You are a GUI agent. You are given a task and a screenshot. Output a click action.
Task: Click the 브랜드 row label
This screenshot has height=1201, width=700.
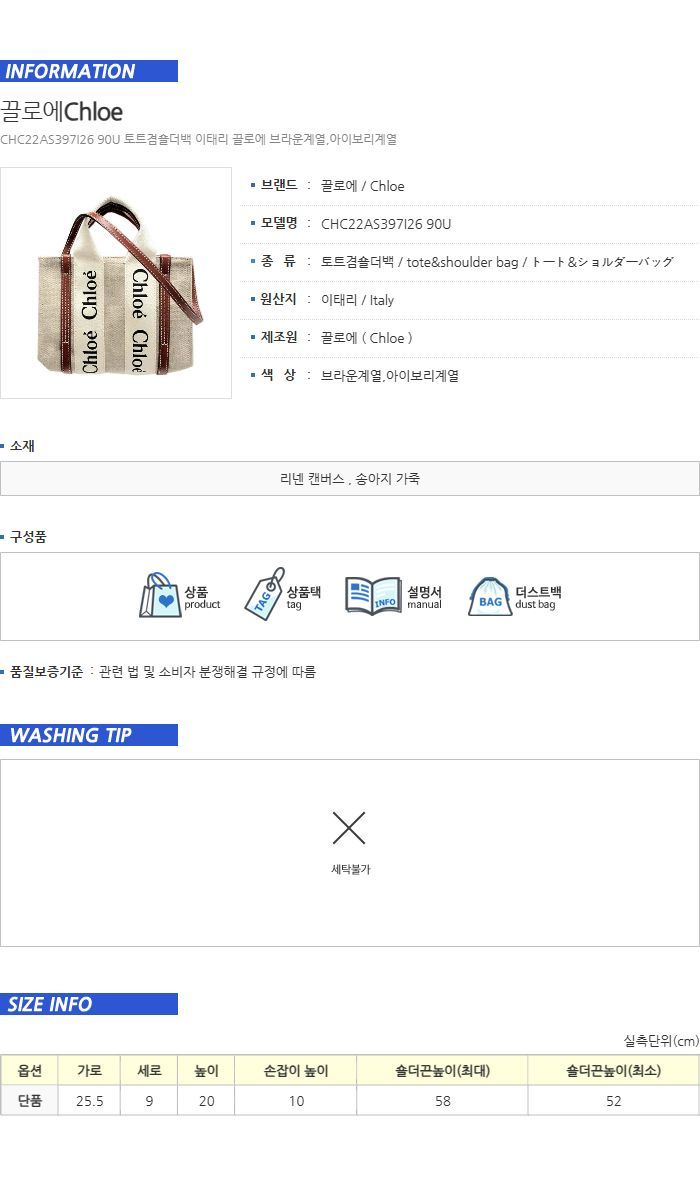tap(279, 185)
